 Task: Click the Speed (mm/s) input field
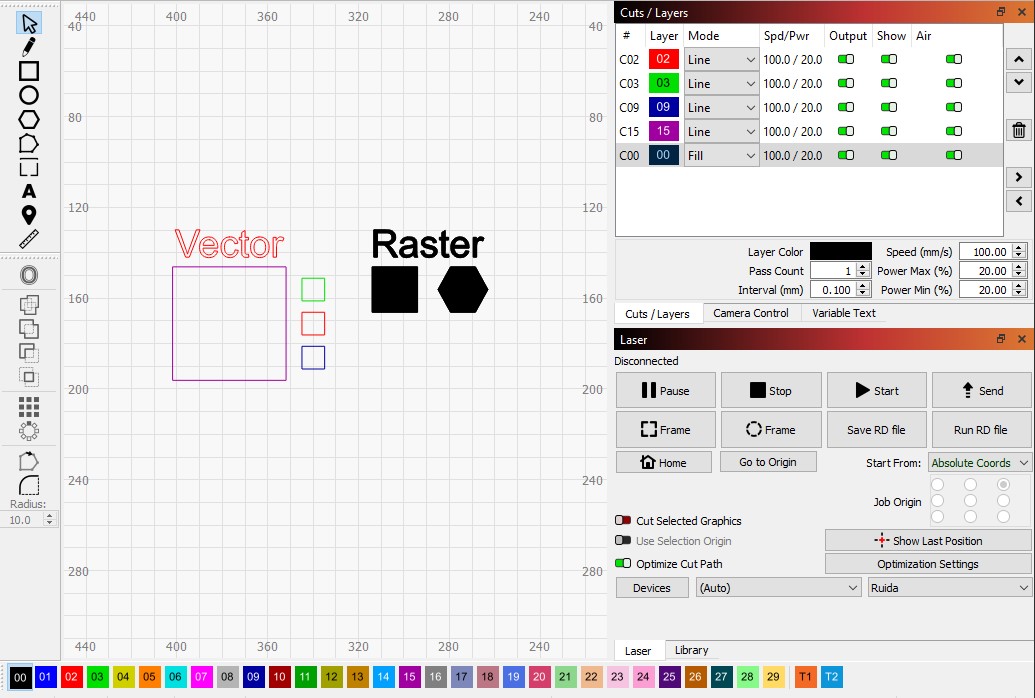click(985, 252)
